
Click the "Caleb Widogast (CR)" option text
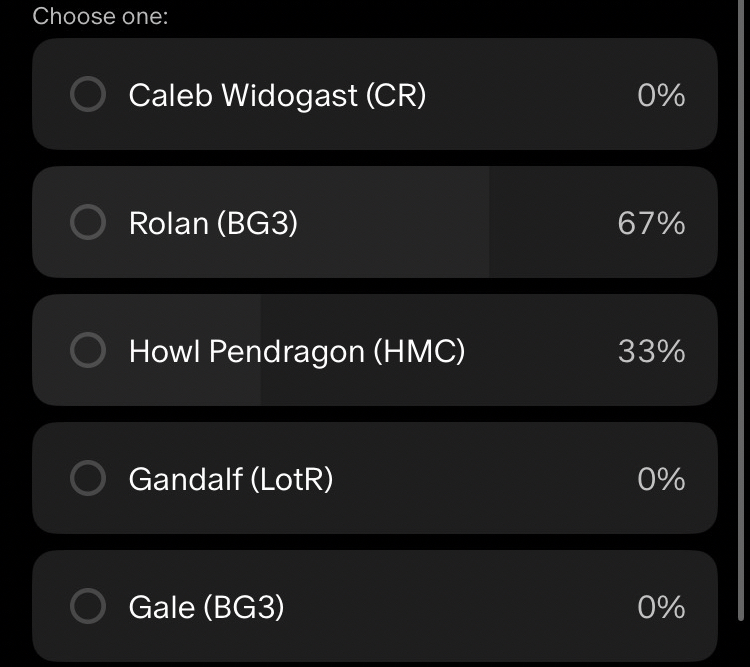pos(277,95)
